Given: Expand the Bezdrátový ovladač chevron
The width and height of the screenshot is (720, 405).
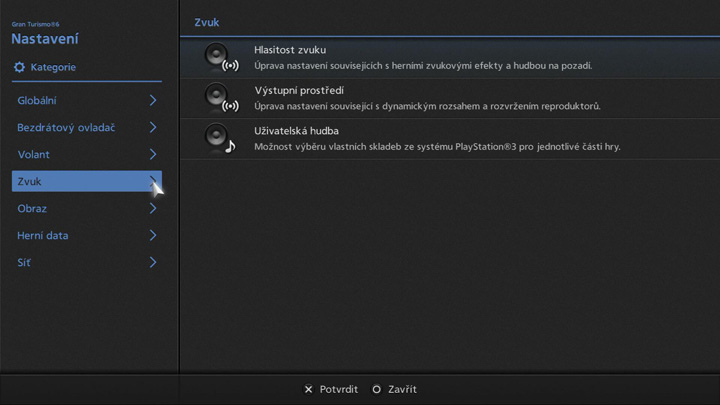Looking at the screenshot, I should (153, 128).
